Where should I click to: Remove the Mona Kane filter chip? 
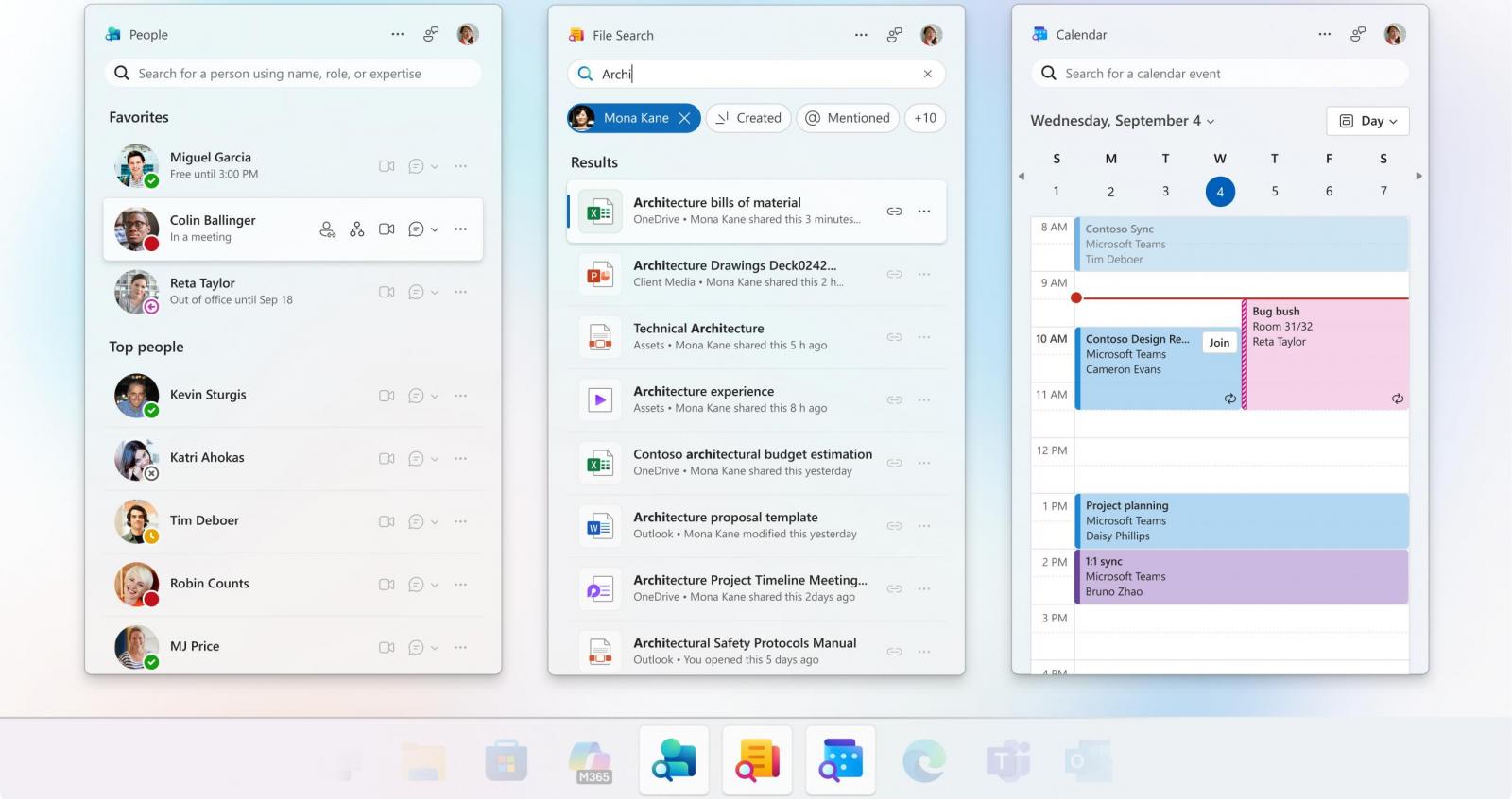(x=684, y=118)
